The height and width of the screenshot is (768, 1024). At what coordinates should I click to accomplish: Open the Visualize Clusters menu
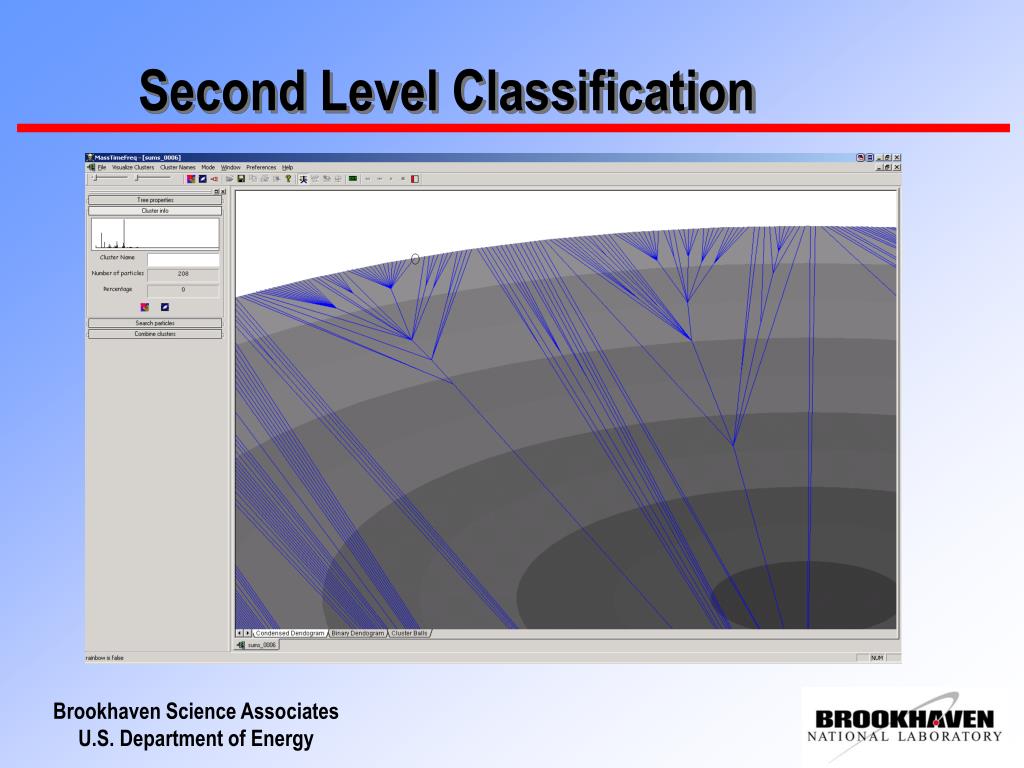click(133, 167)
